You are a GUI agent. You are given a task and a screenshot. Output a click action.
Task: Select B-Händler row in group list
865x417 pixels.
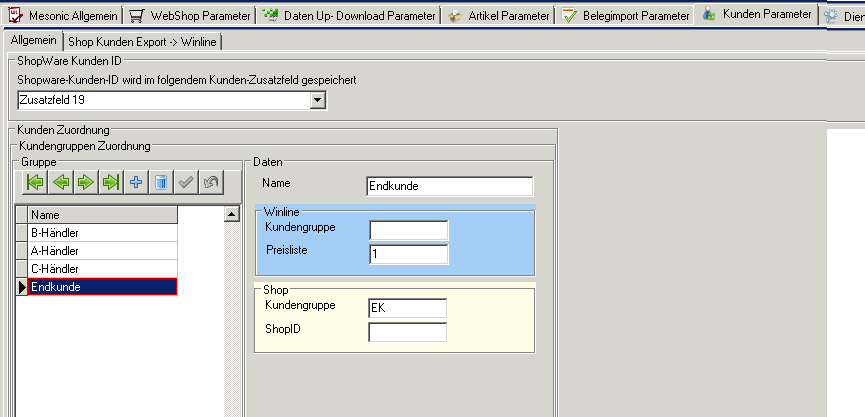click(x=100, y=233)
